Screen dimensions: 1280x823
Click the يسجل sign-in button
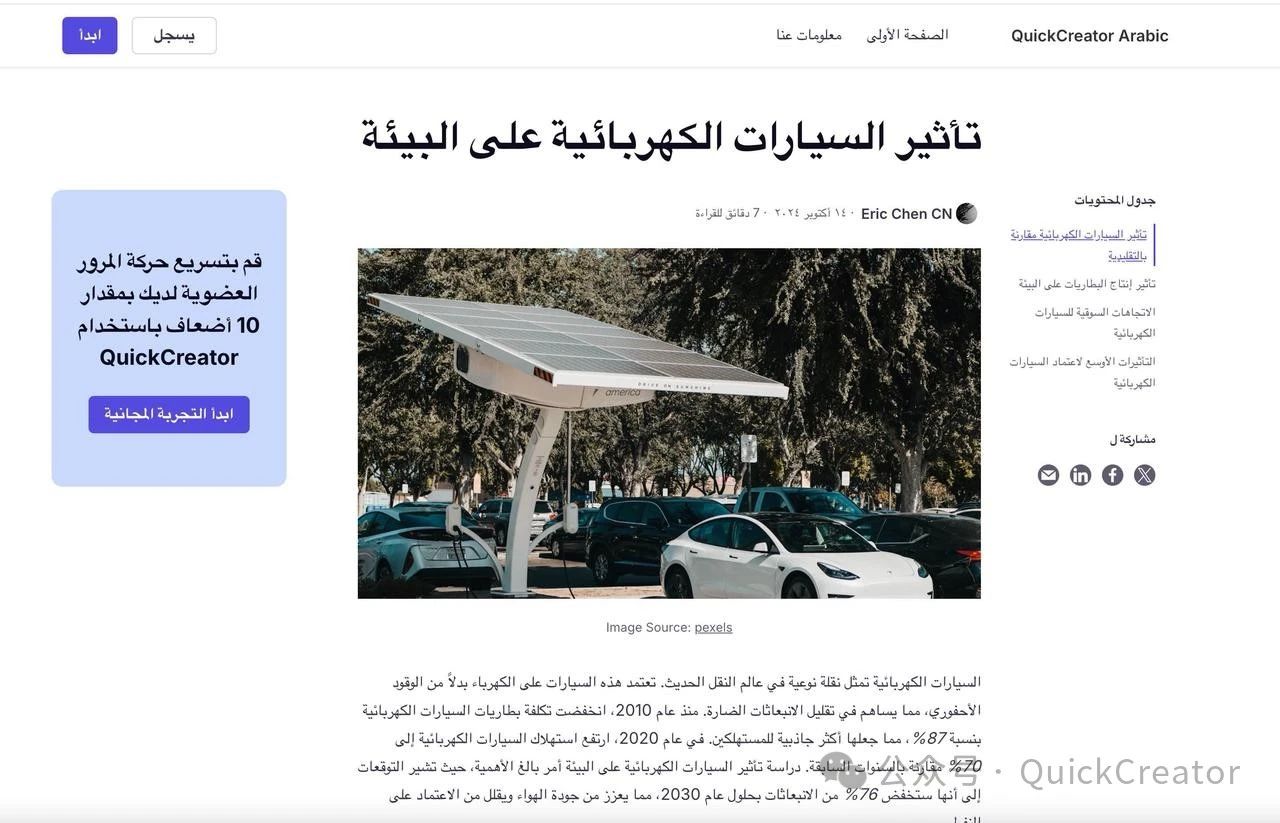174,36
